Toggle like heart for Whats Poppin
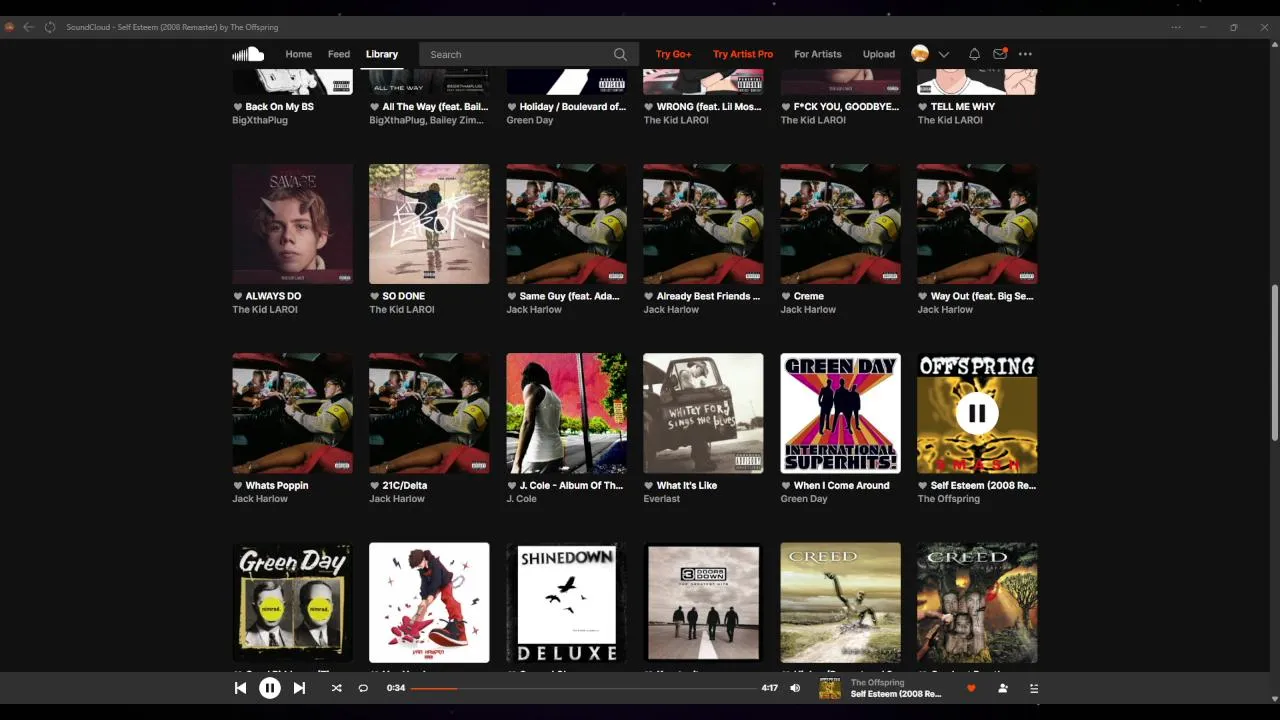The width and height of the screenshot is (1280, 720). click(238, 486)
